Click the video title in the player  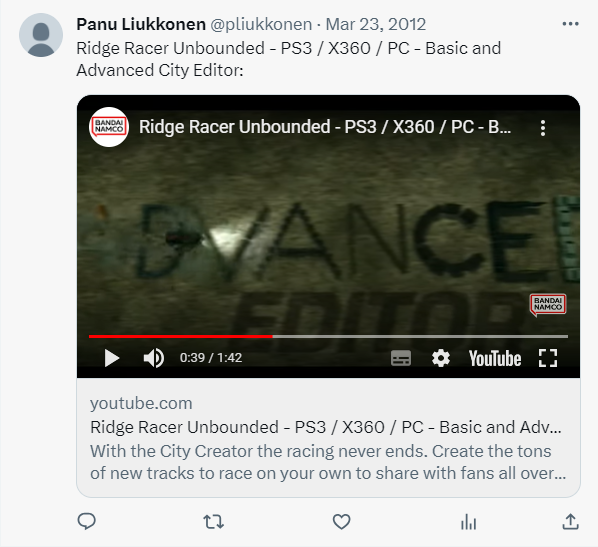(325, 127)
